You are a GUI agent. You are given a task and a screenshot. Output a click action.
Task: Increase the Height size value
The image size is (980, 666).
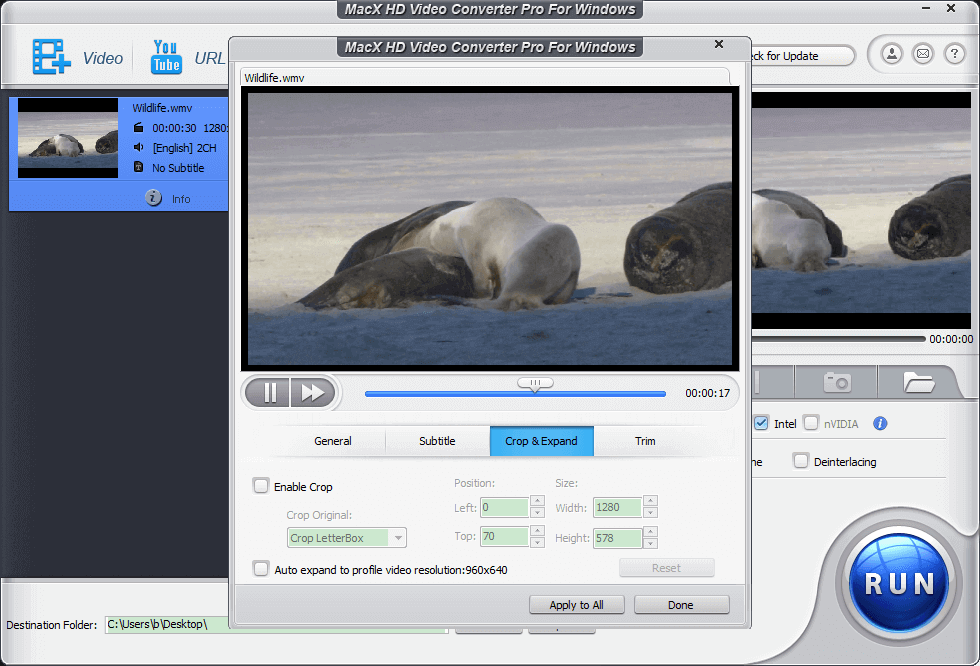pyautogui.click(x=651, y=532)
